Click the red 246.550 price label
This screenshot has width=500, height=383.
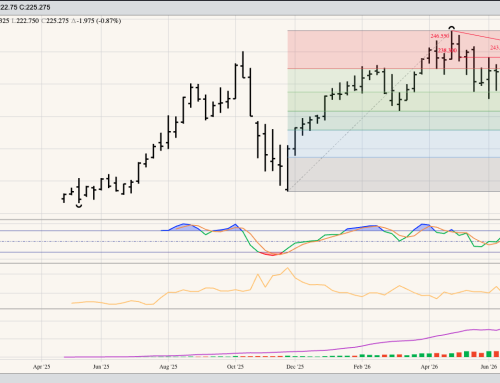[440, 36]
